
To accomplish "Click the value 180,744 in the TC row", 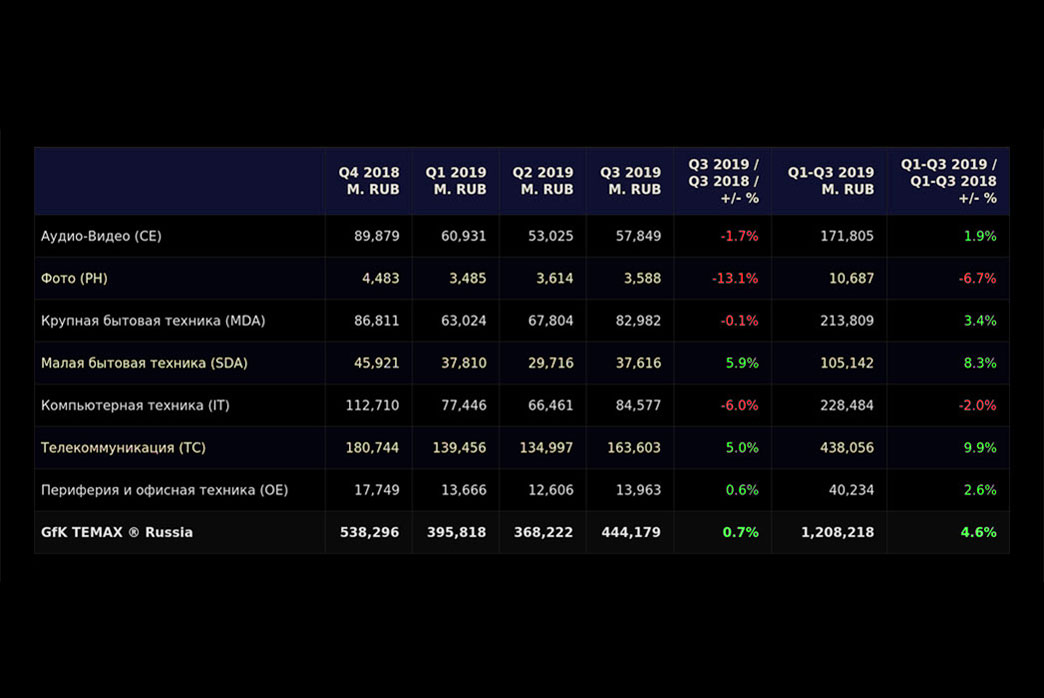I will click(x=372, y=448).
